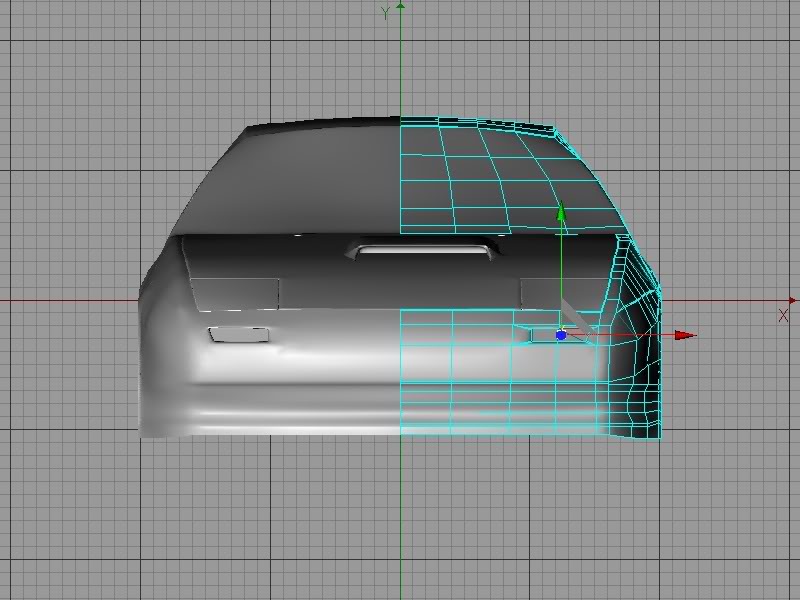
Task: Click the dense wireframe mesh on the right fender
Action: [x=640, y=330]
